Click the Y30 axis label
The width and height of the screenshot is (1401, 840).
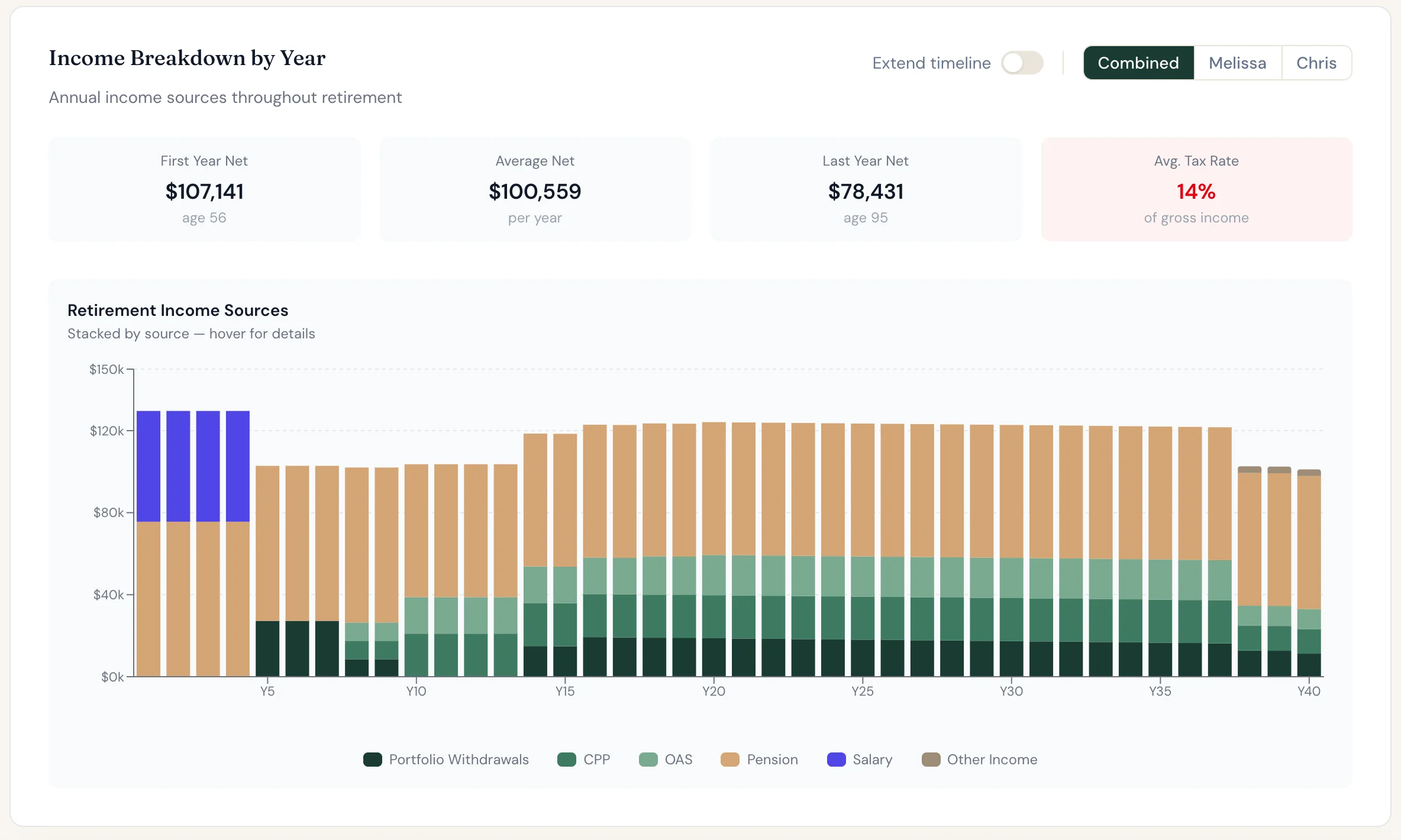1011,691
